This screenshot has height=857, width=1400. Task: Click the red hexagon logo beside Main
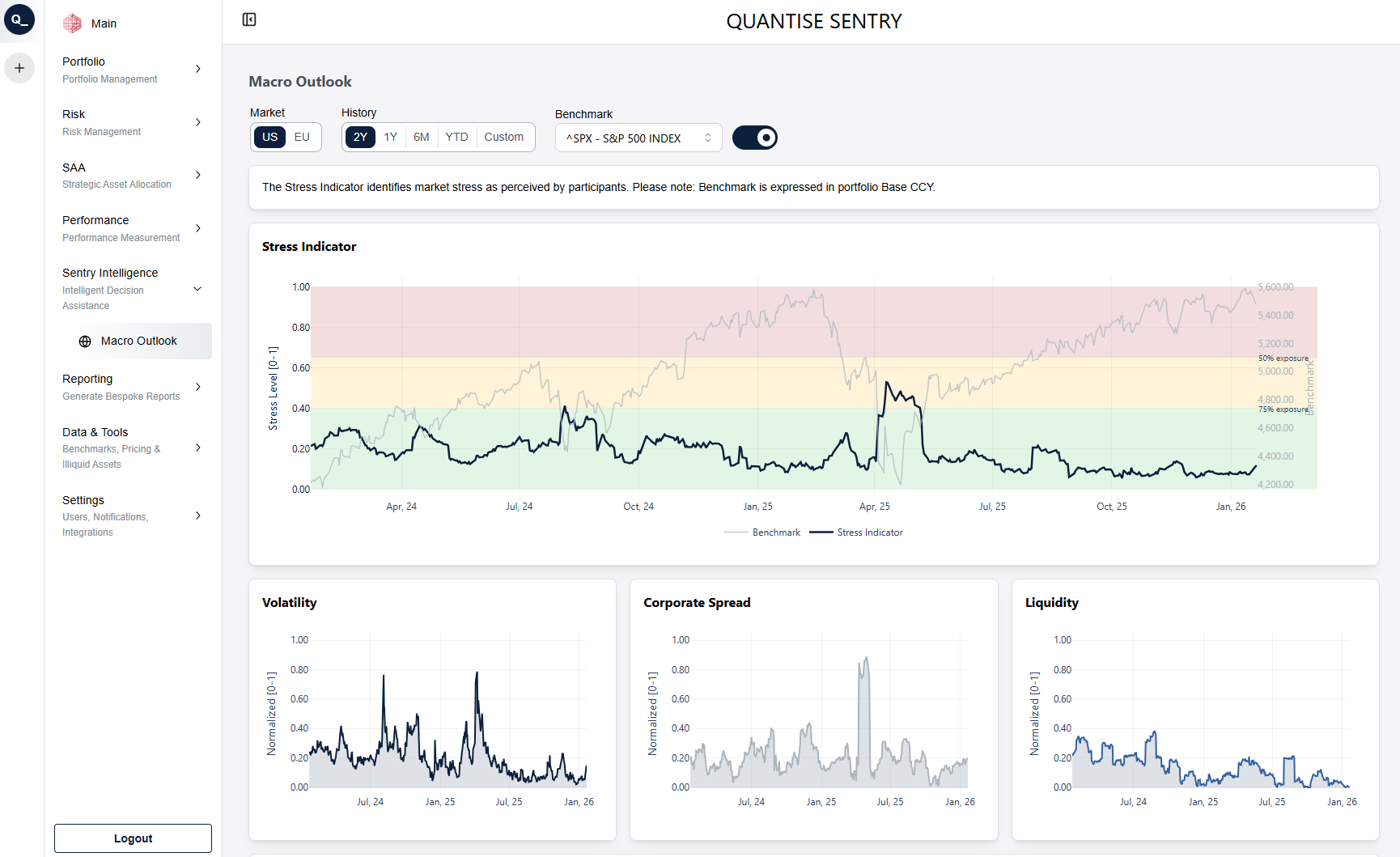pos(73,23)
